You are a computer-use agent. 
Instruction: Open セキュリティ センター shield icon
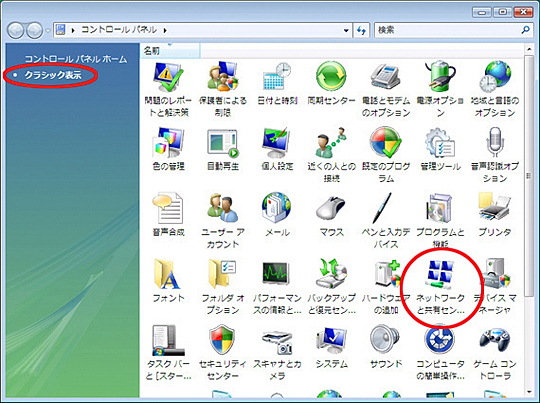222,340
